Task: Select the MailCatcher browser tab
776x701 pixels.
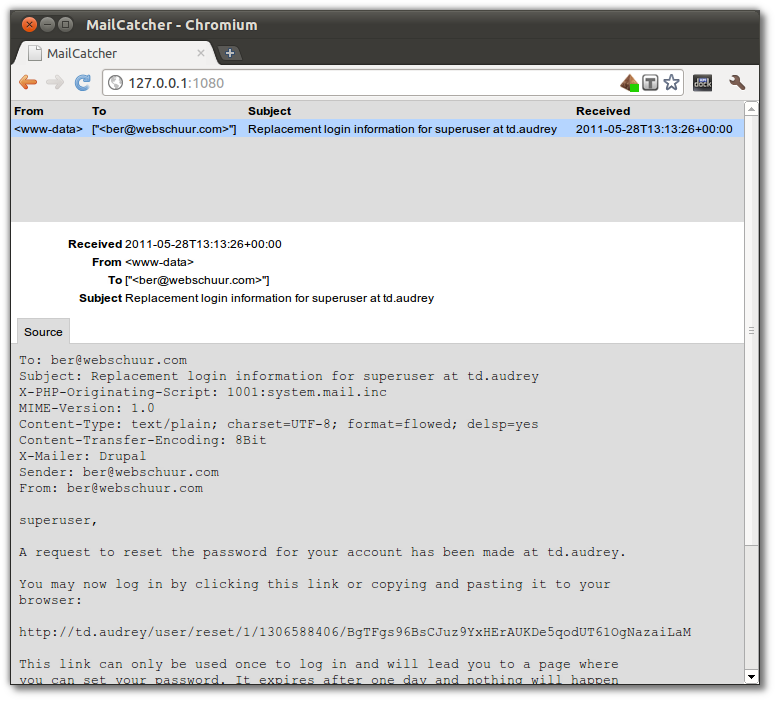Action: tap(116, 53)
